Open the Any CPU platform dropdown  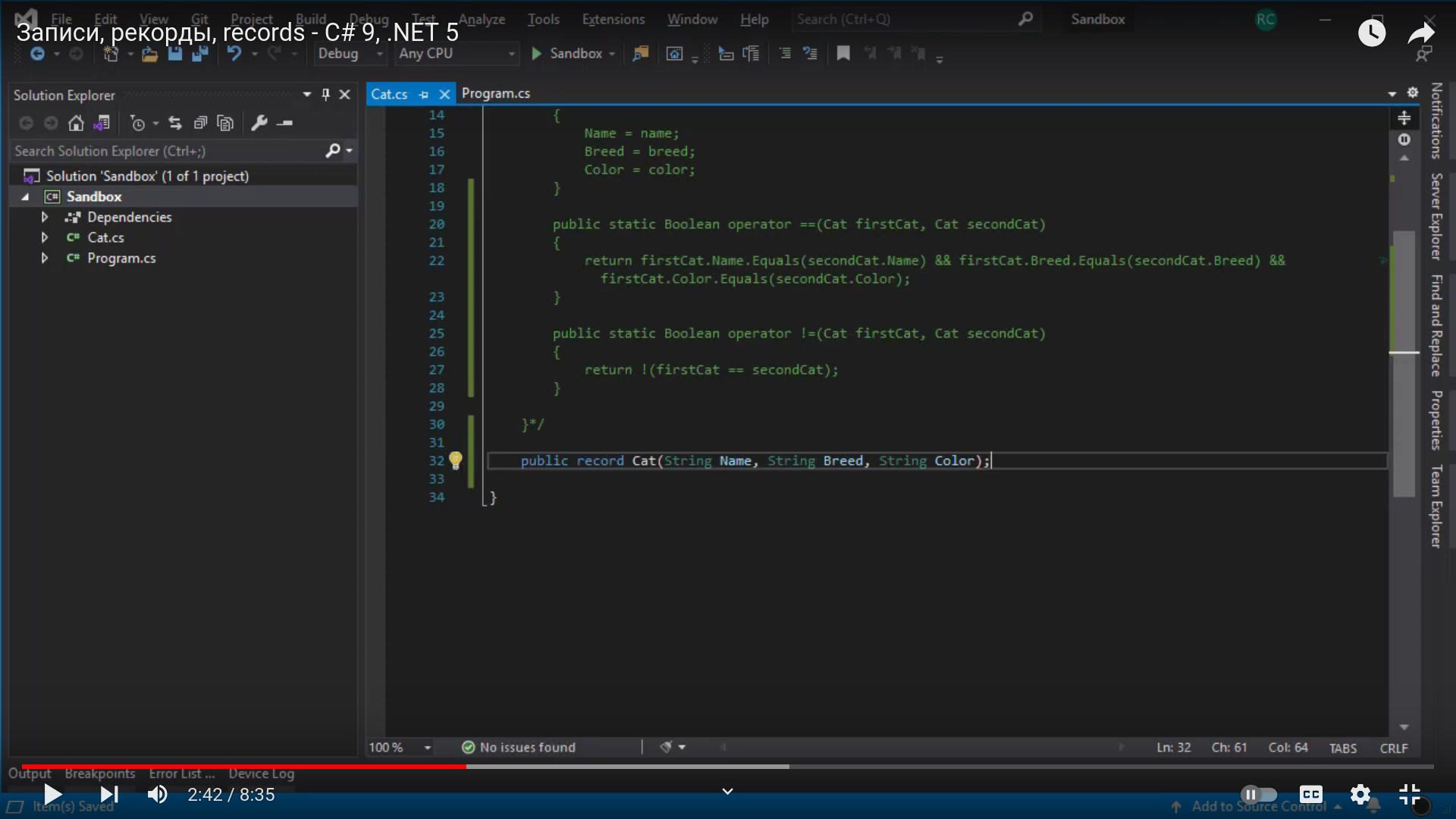click(457, 53)
